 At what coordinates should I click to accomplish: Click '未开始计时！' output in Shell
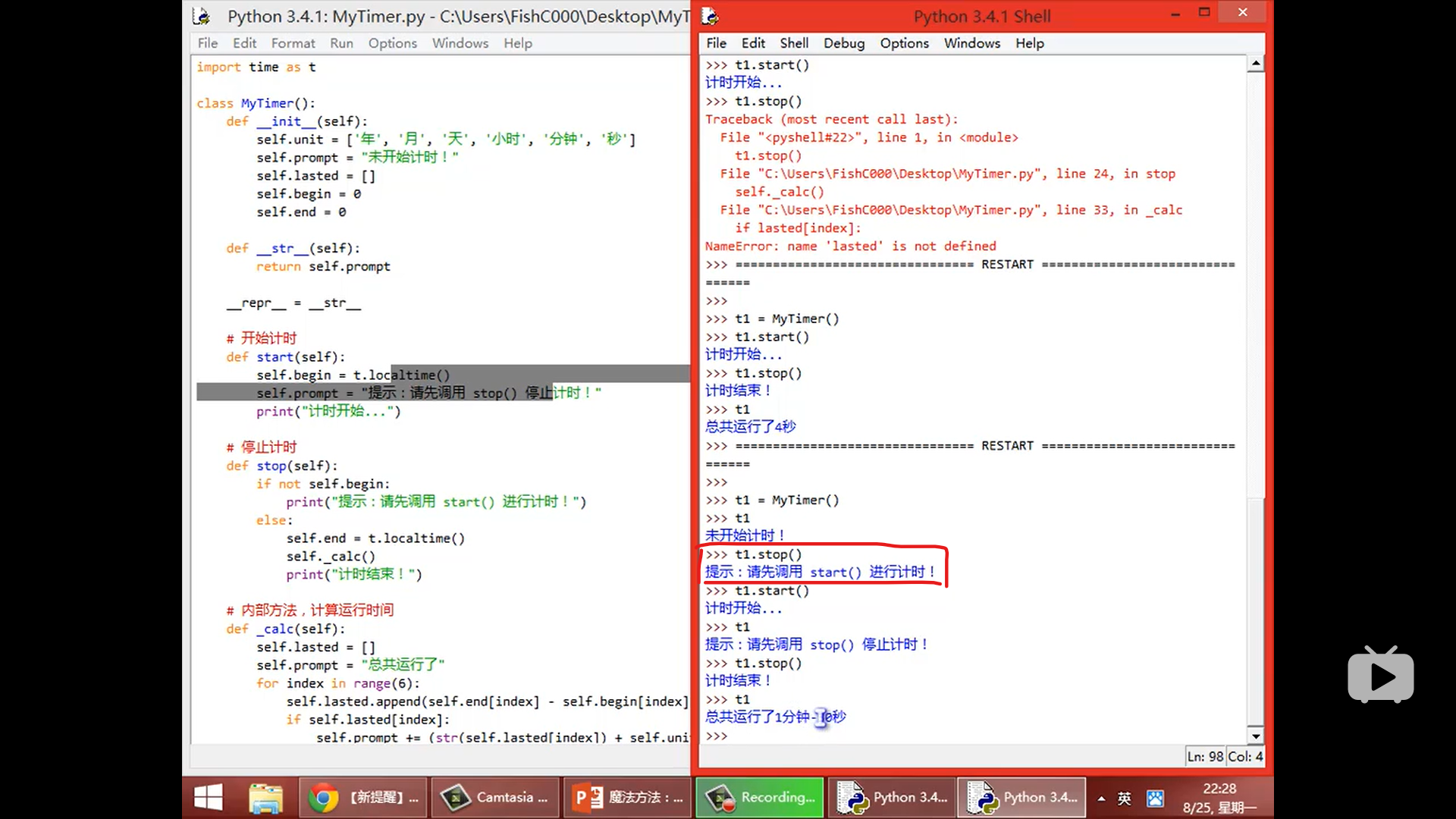pos(746,535)
